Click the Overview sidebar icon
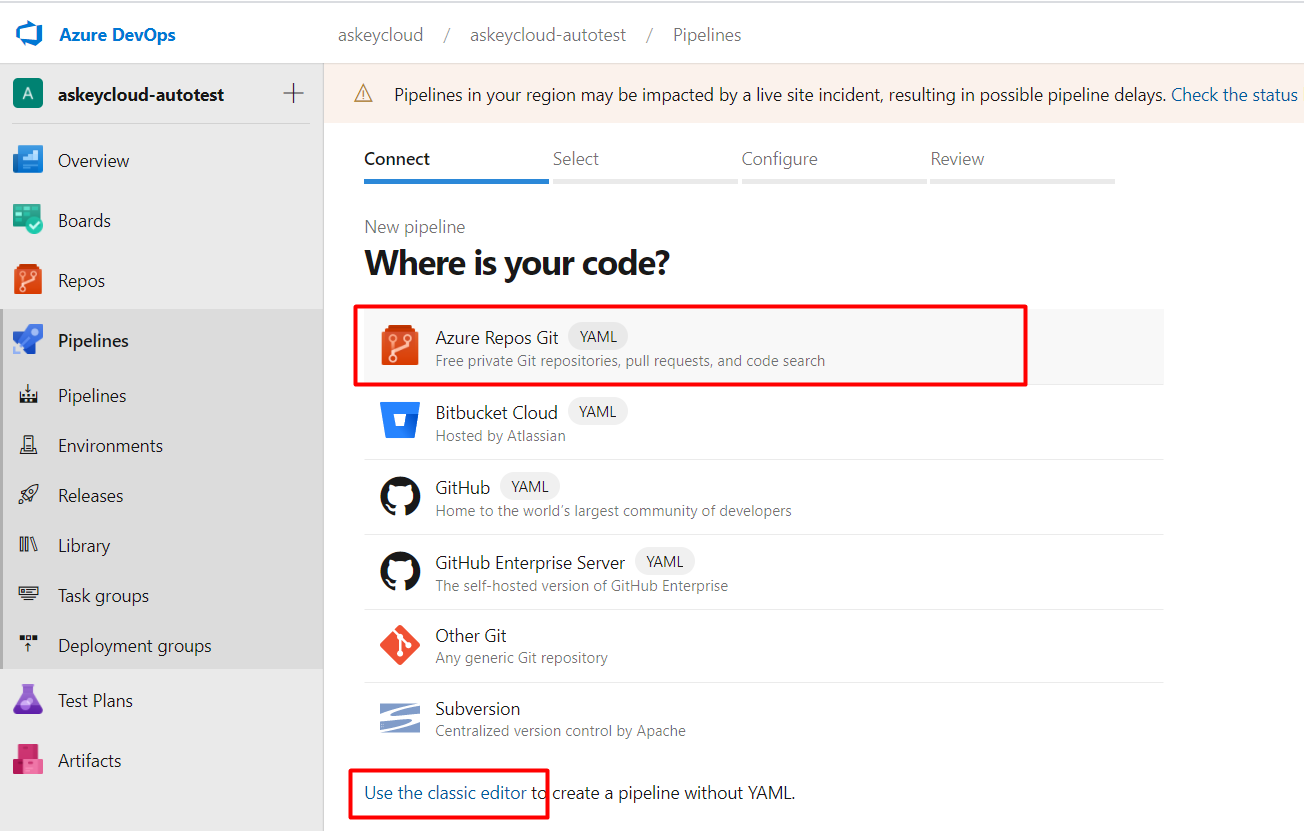The image size is (1304, 831). tap(28, 160)
